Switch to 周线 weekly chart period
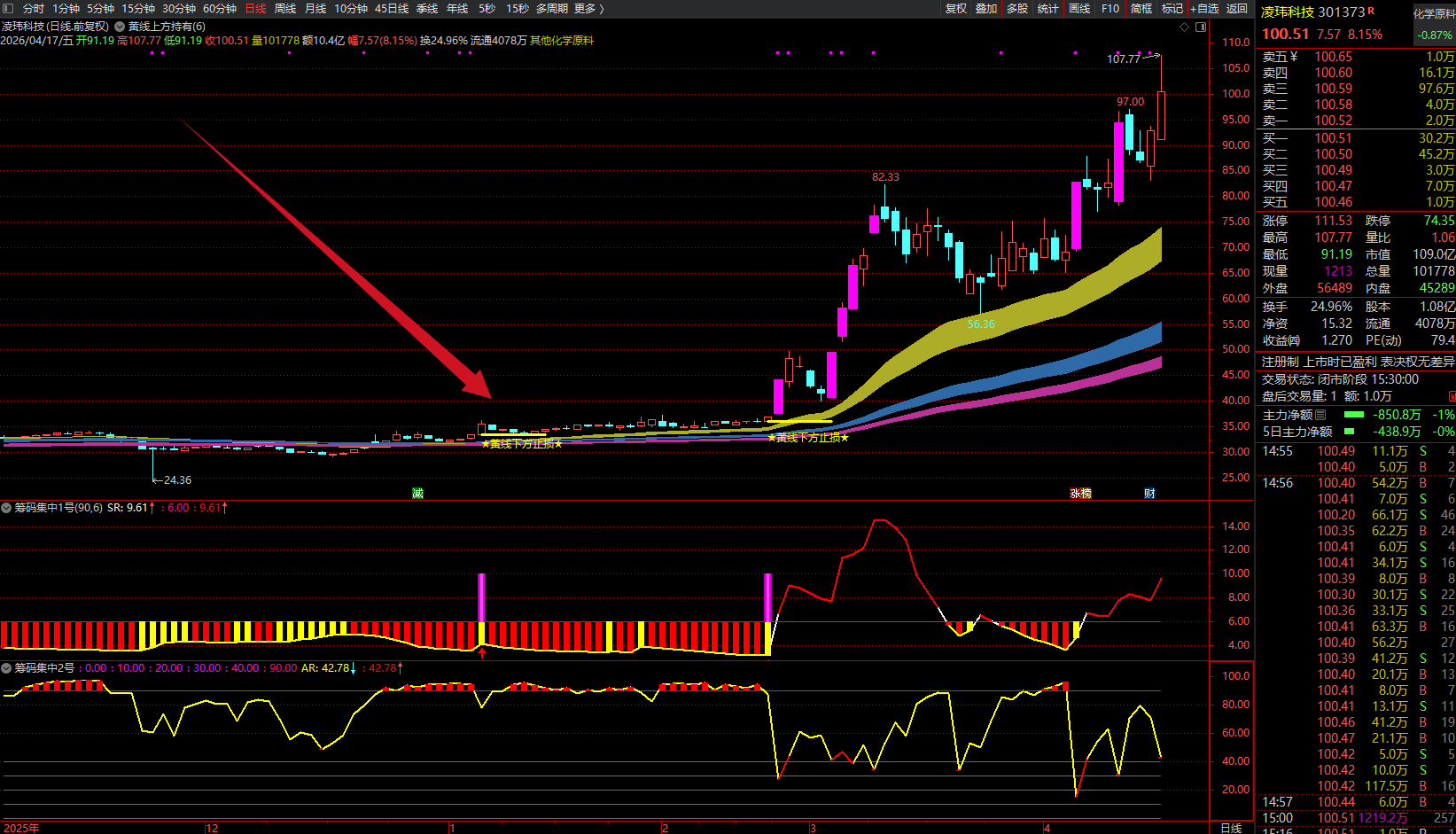Image resolution: width=1456 pixels, height=834 pixels. 285,8
